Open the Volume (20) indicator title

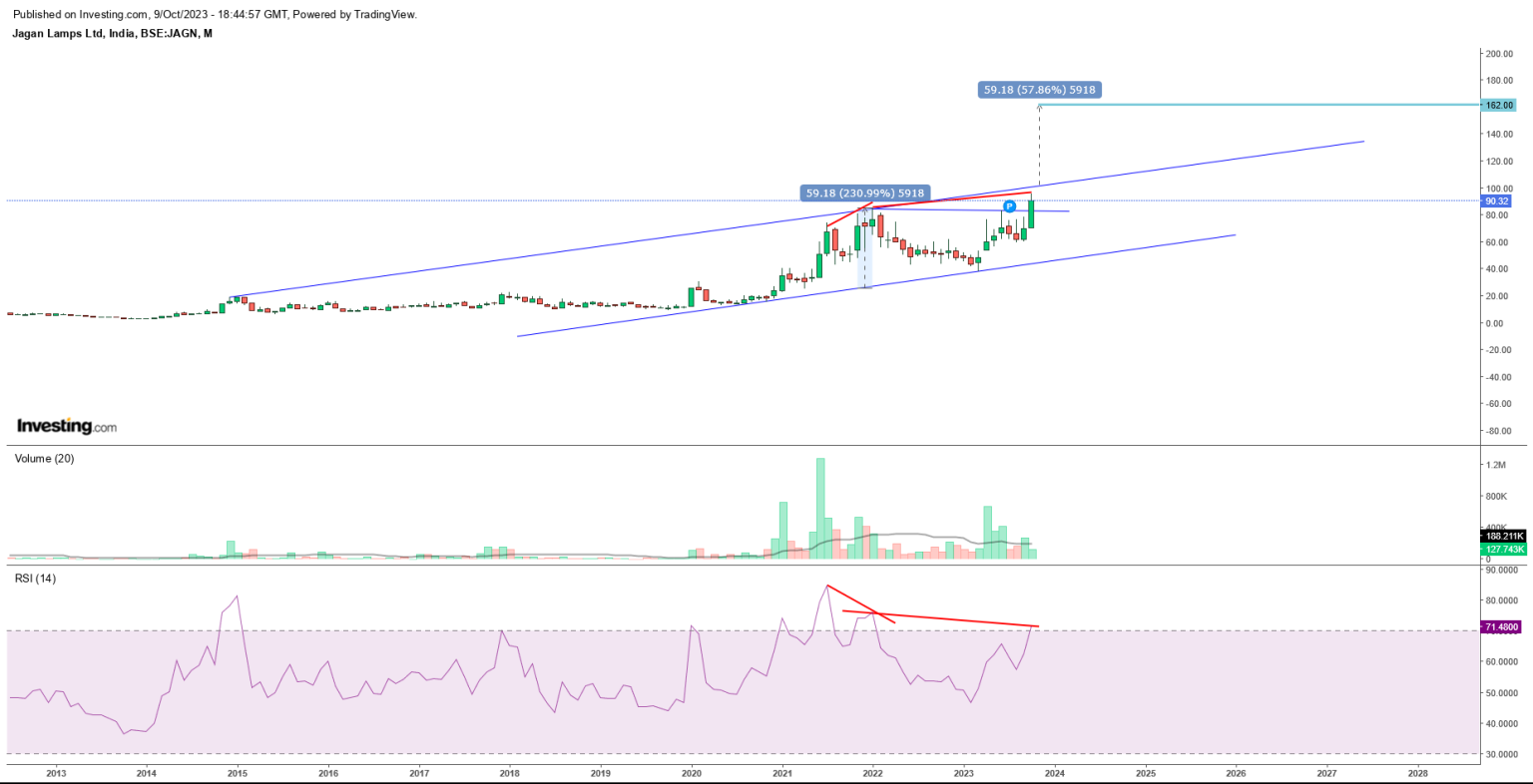(44, 459)
